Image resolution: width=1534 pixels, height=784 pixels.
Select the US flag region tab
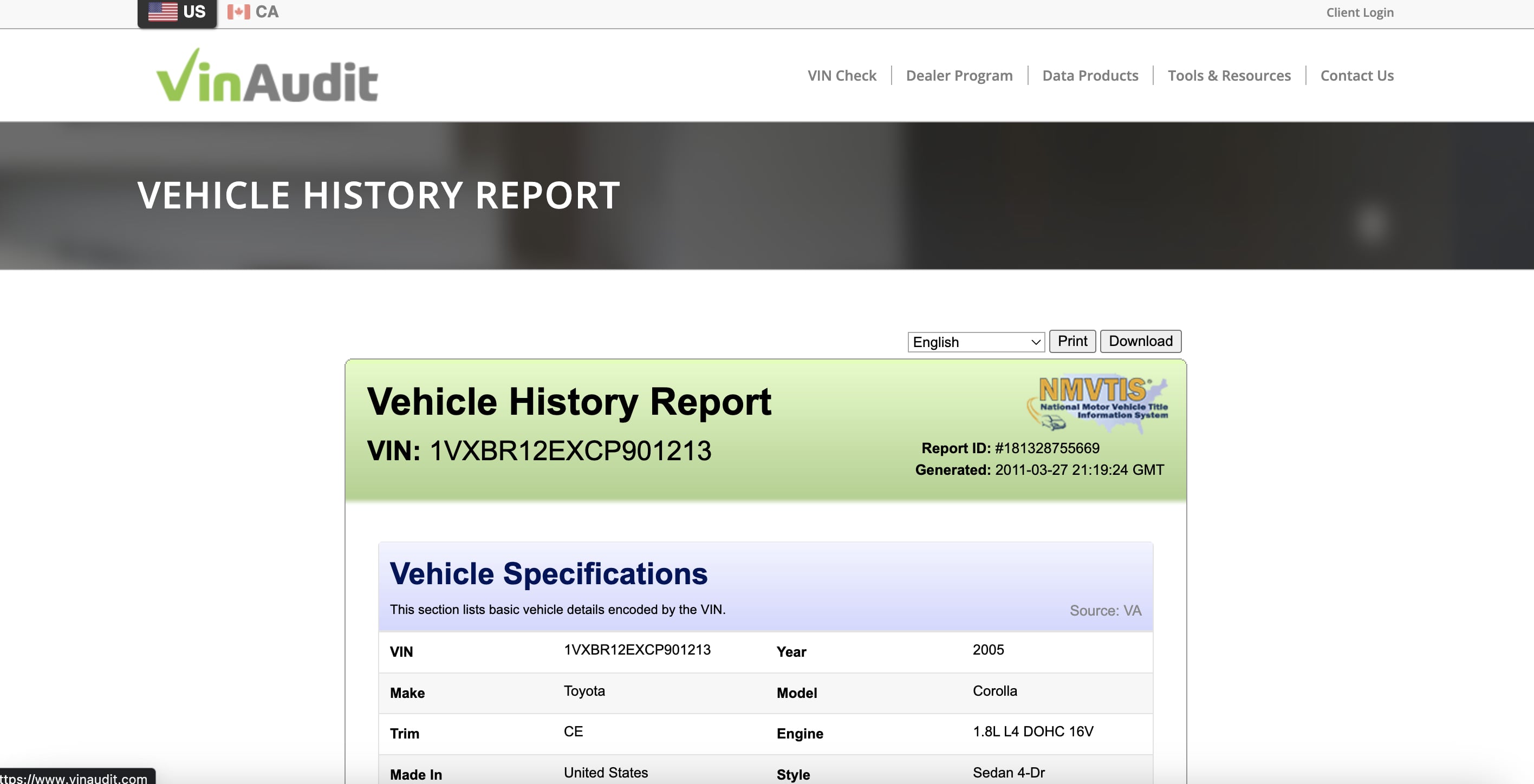(177, 12)
